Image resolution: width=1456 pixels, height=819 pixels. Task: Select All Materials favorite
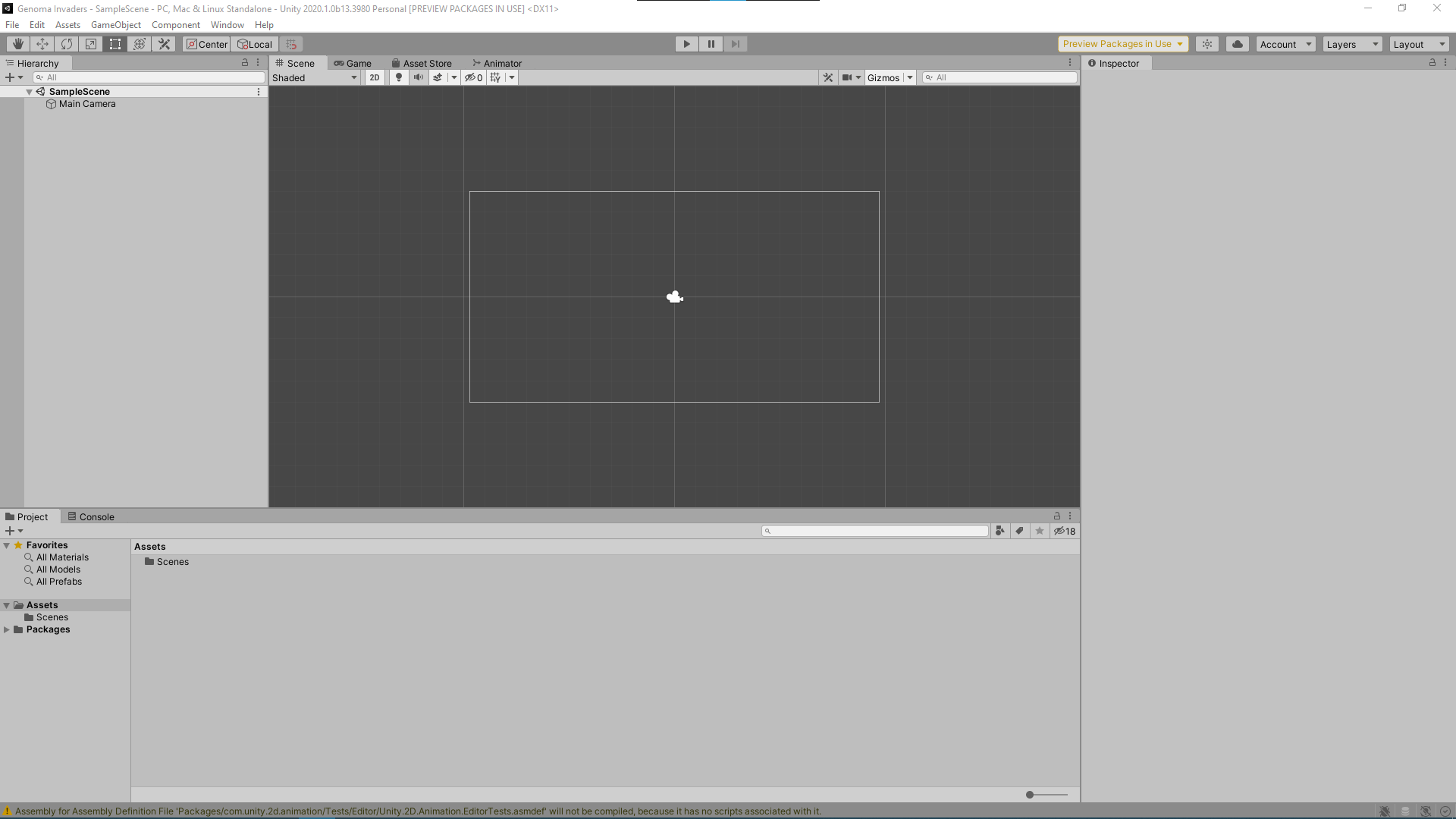[62, 557]
